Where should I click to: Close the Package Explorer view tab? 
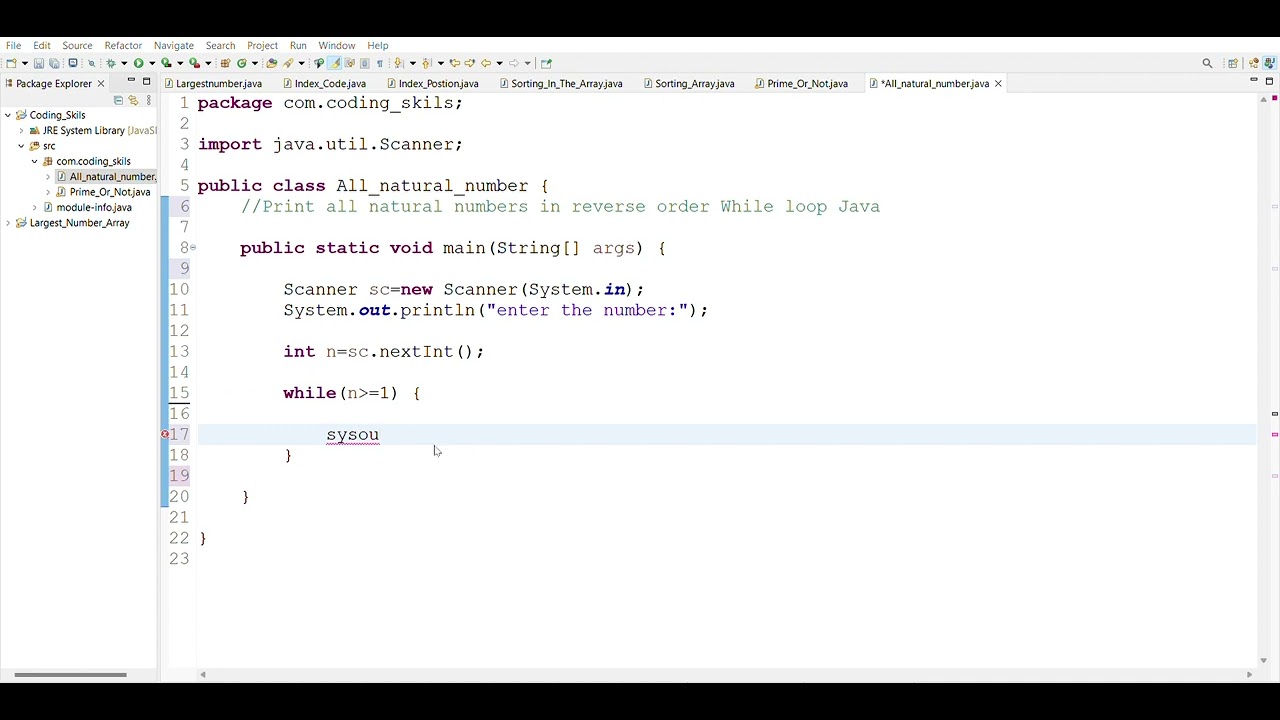point(100,83)
